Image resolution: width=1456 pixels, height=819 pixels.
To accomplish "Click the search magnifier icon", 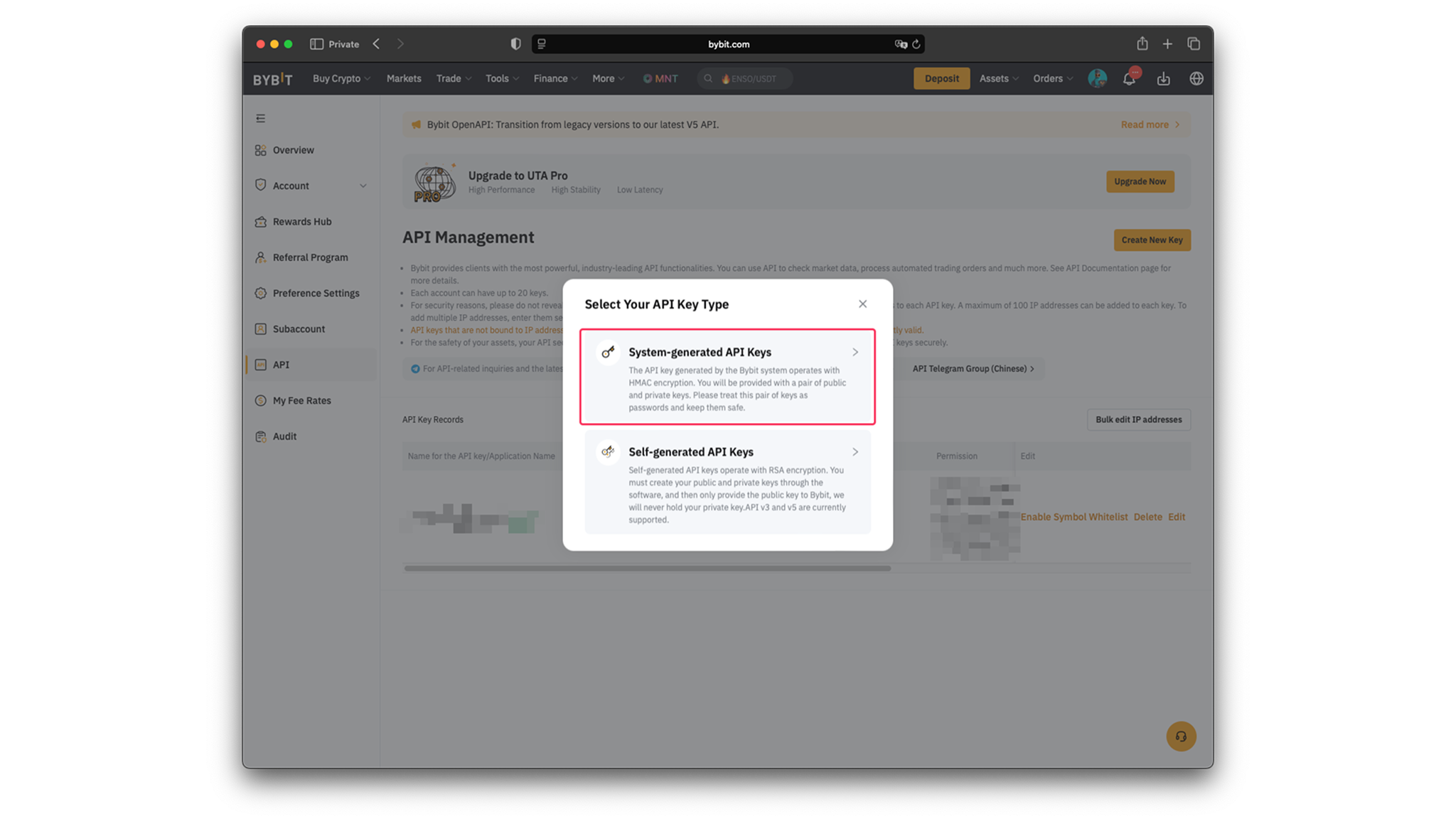I will (708, 79).
